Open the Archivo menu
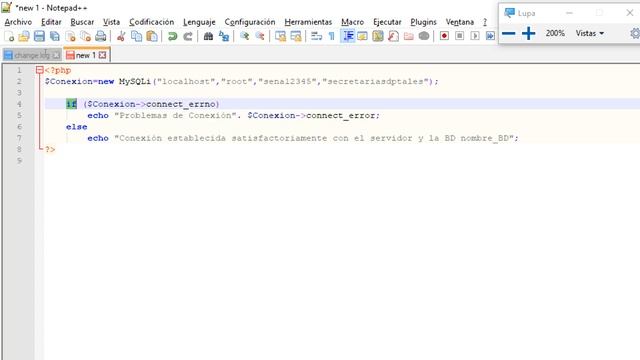Image resolution: width=640 pixels, height=360 pixels. coord(18,22)
